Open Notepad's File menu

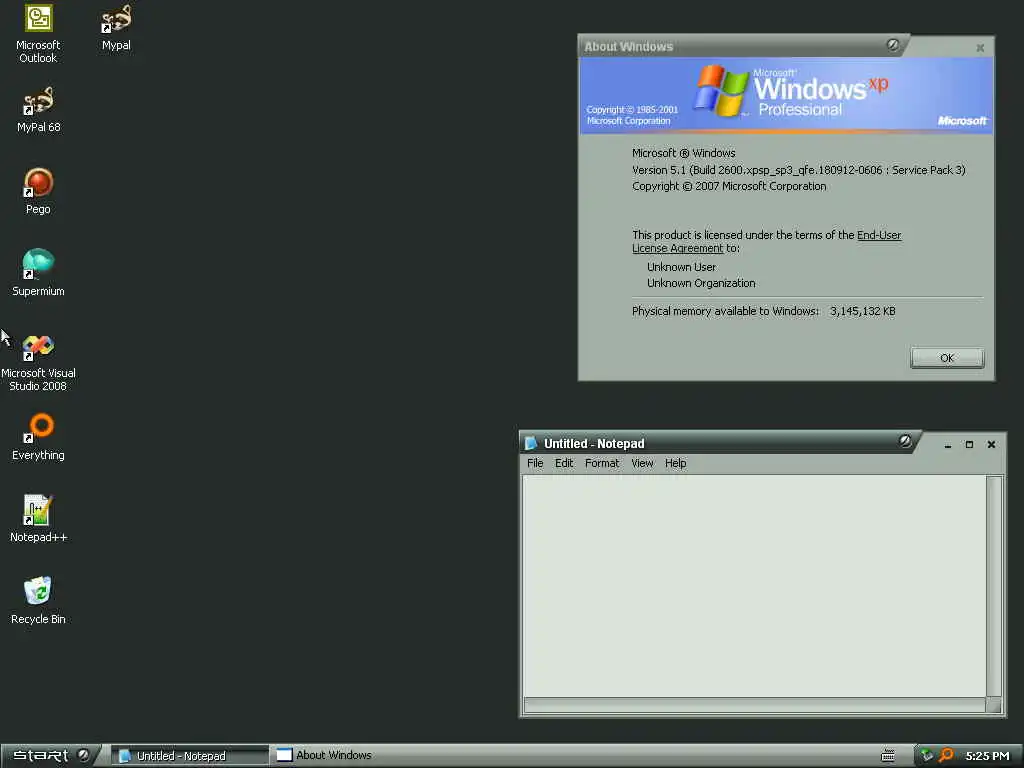coord(535,463)
